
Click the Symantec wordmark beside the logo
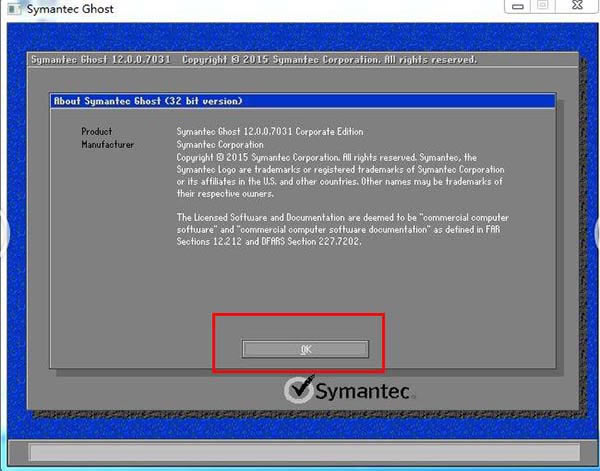click(x=364, y=392)
